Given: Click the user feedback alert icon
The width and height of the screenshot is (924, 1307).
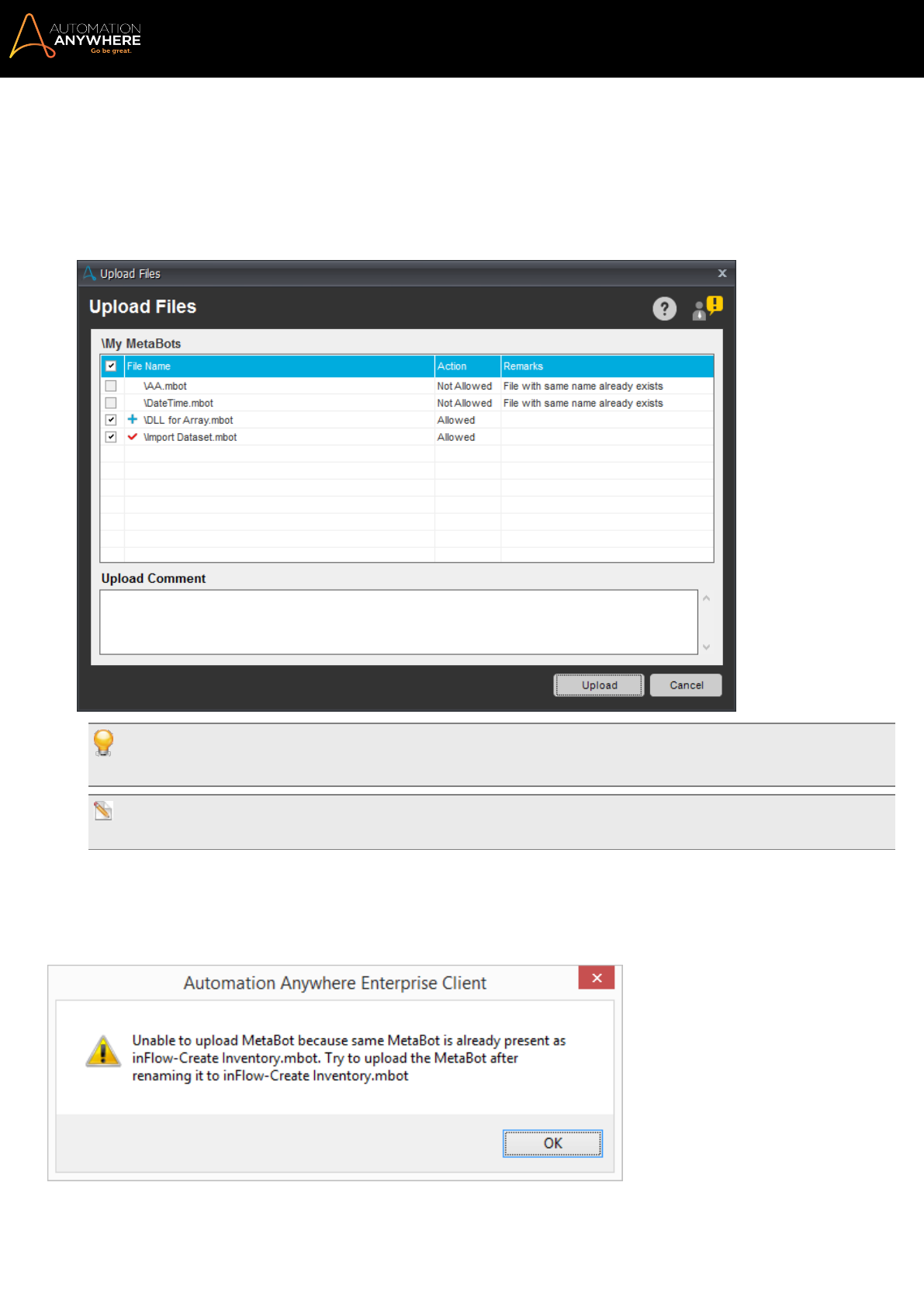Looking at the screenshot, I should point(708,308).
